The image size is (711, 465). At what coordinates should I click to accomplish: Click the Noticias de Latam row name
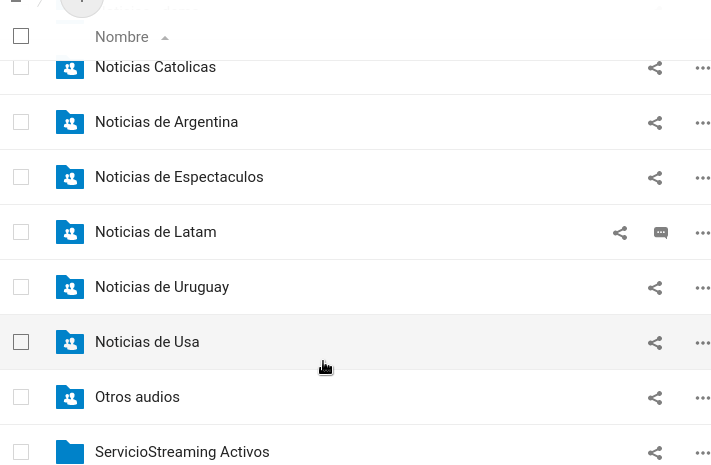click(x=155, y=232)
